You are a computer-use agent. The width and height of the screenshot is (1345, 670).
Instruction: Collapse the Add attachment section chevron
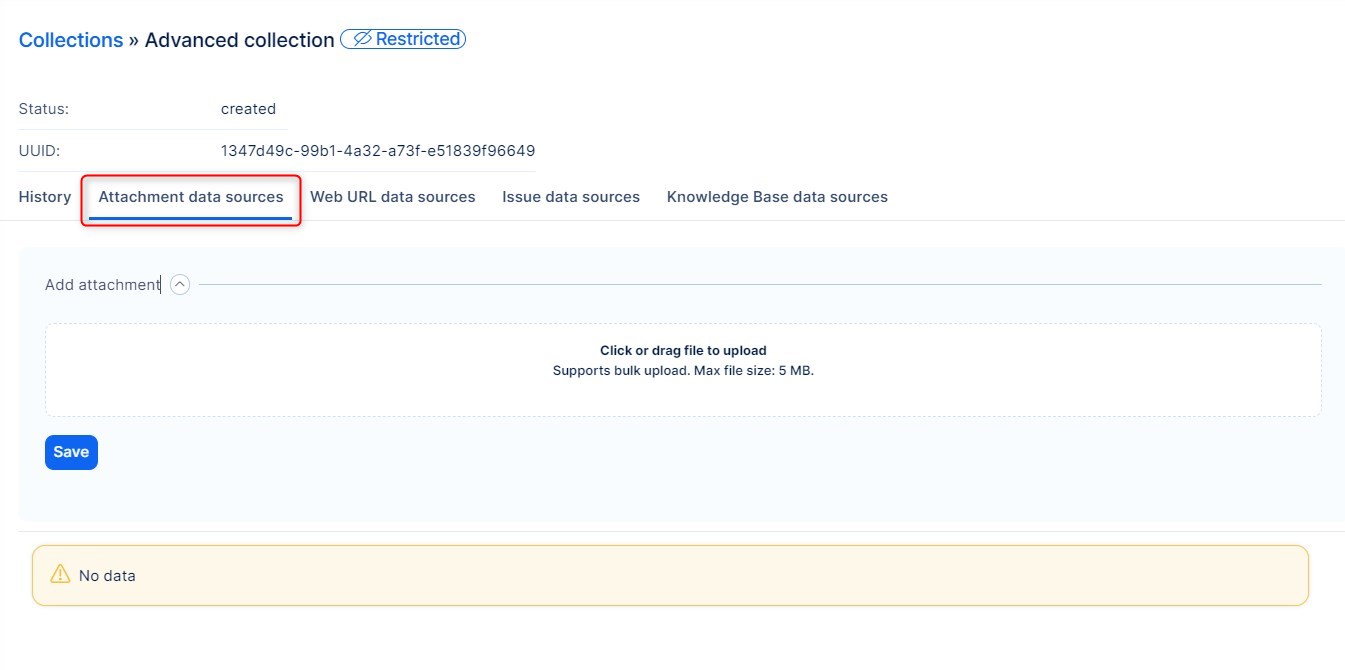180,285
